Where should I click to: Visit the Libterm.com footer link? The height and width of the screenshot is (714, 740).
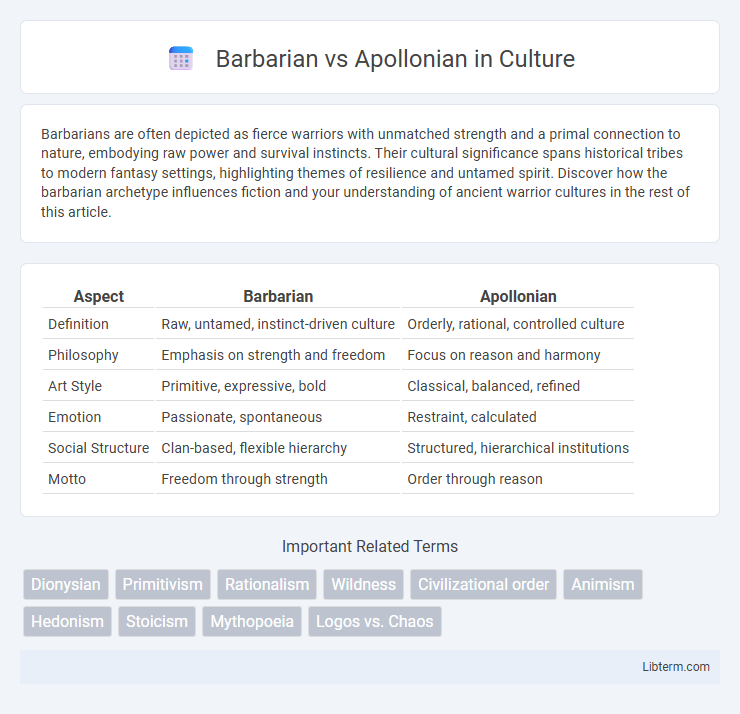[x=675, y=666]
